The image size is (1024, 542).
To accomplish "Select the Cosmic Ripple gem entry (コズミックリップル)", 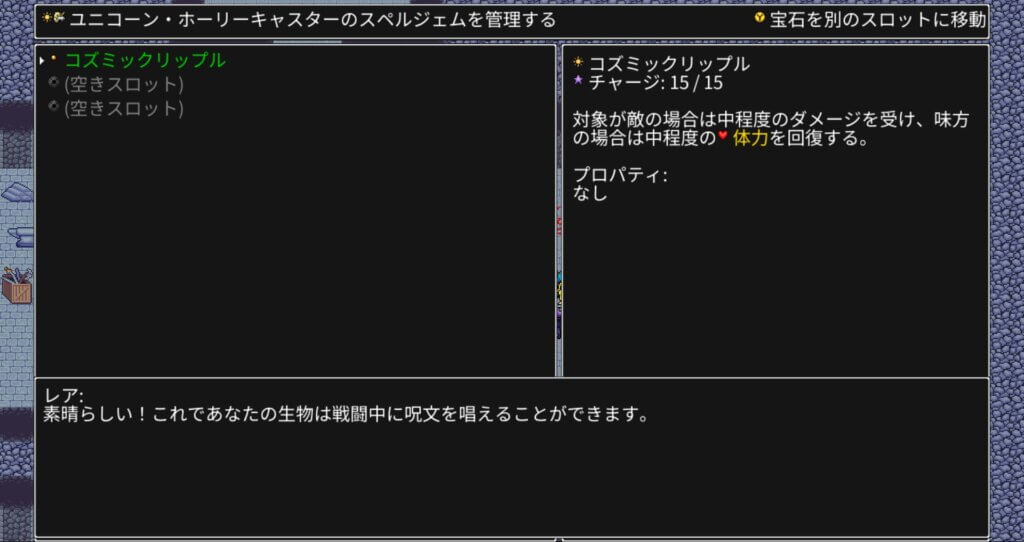I will point(145,61).
